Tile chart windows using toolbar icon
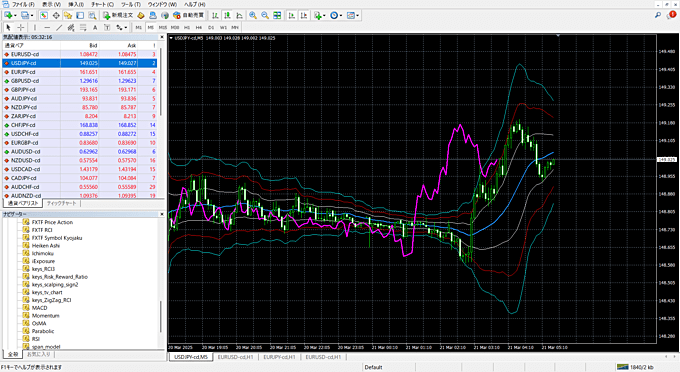Image resolution: width=680 pixels, height=372 pixels. [277, 15]
